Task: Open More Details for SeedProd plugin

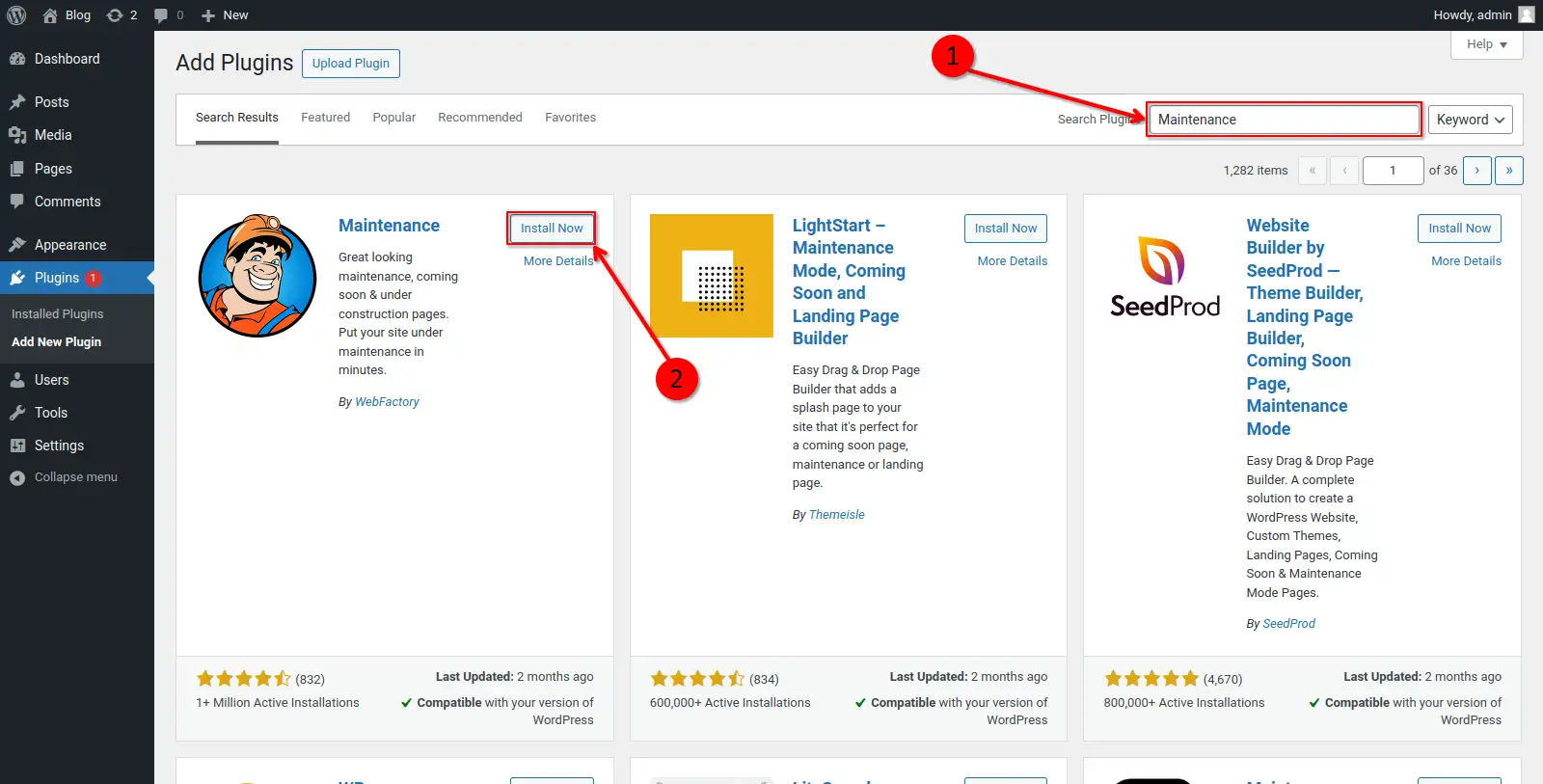Action: pyautogui.click(x=1466, y=261)
